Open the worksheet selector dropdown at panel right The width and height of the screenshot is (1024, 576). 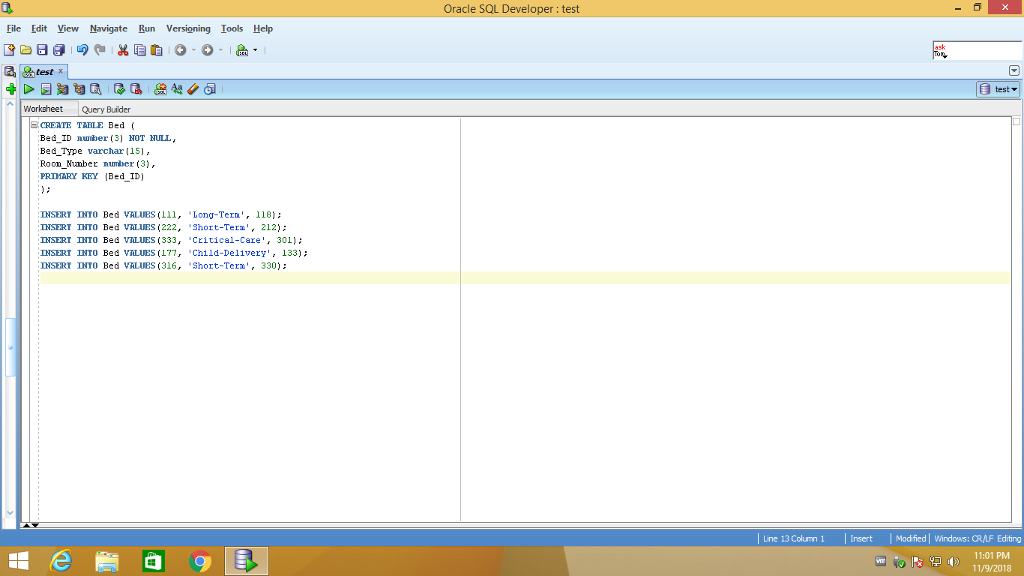[x=1014, y=70]
